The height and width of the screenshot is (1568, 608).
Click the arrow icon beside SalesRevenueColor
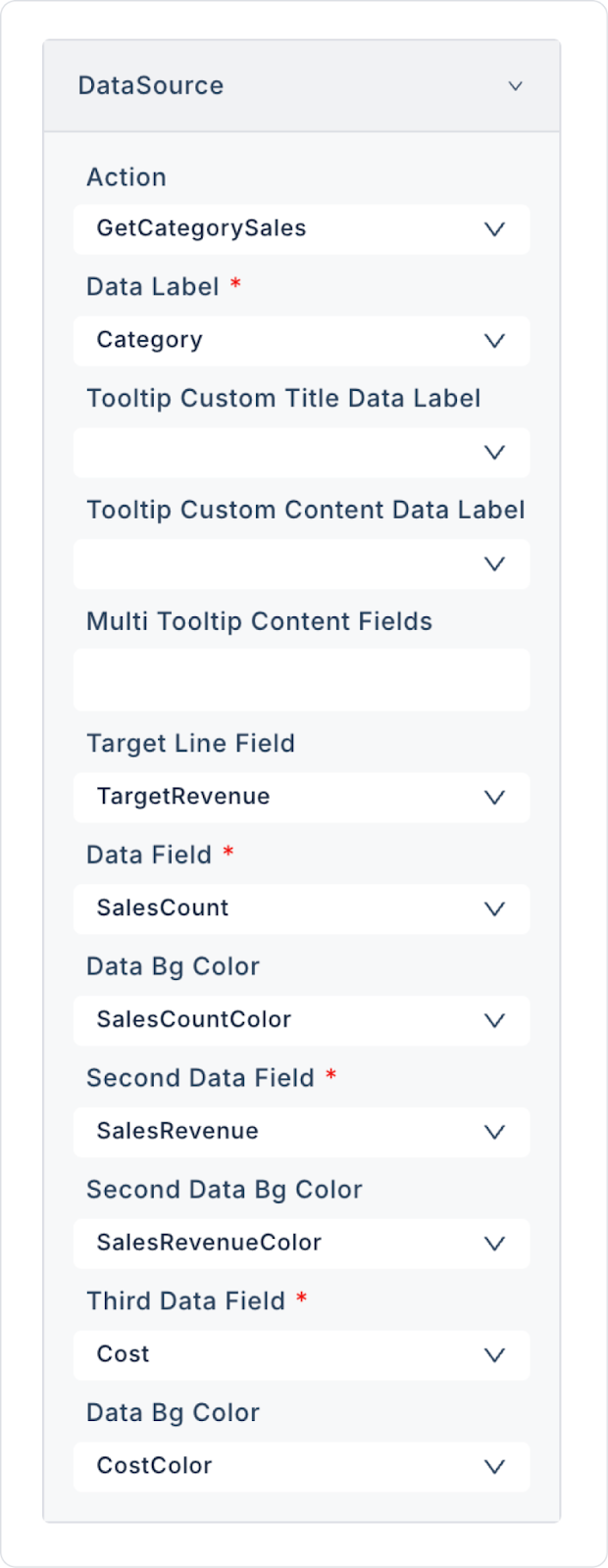(x=495, y=1245)
